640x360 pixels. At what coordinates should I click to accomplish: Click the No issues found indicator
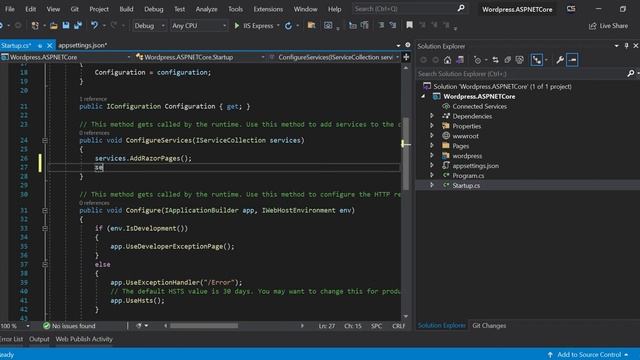point(69,326)
